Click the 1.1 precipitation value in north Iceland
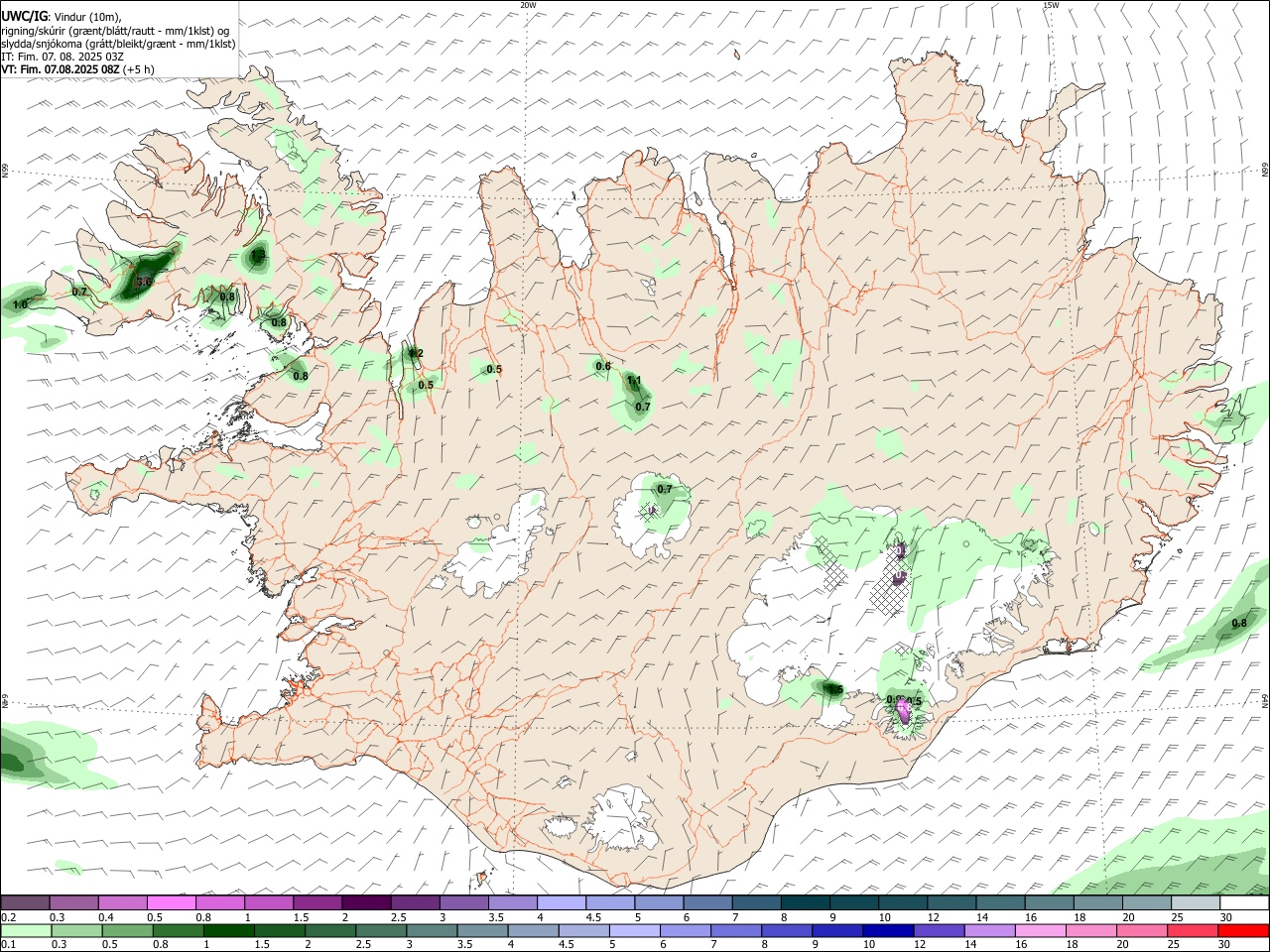1270x952 pixels. pyautogui.click(x=635, y=380)
